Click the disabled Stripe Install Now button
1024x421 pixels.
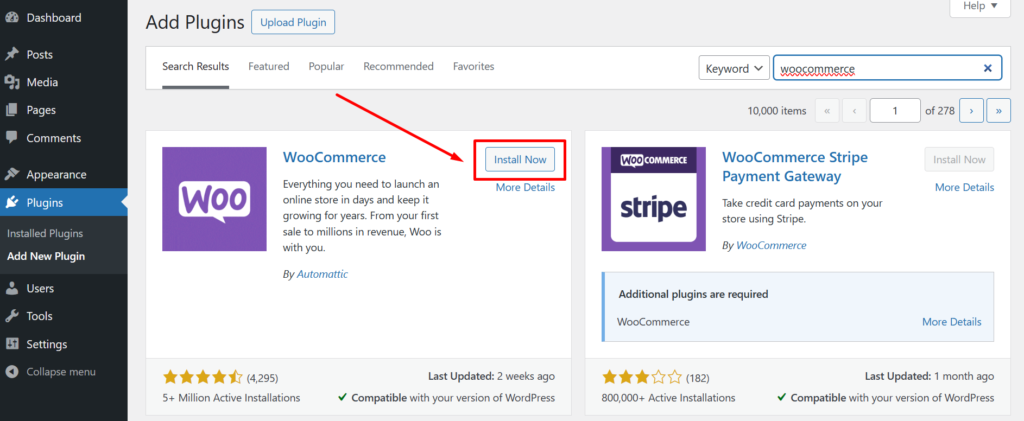point(959,159)
